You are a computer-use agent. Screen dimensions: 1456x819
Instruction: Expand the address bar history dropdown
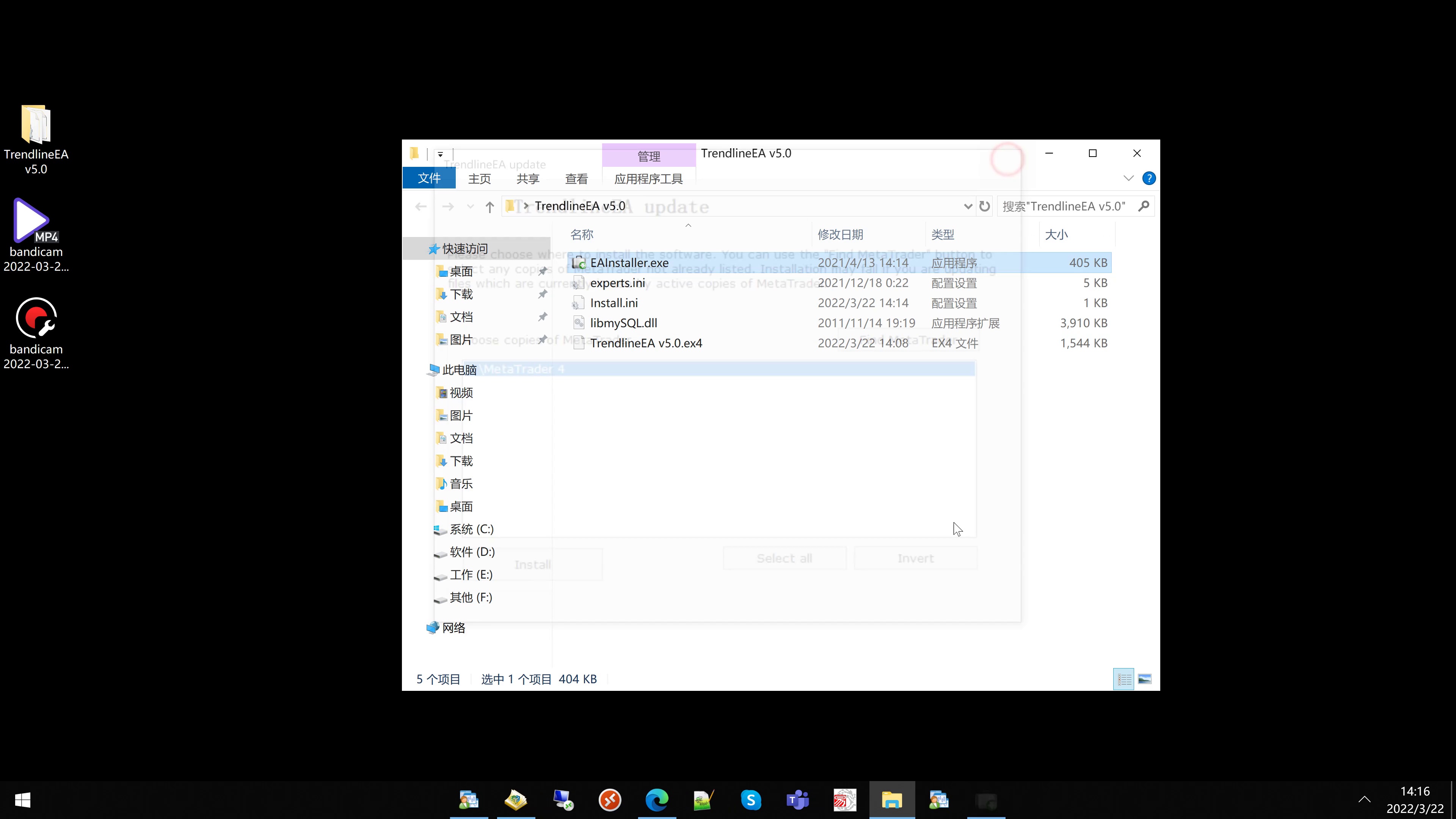point(968,206)
